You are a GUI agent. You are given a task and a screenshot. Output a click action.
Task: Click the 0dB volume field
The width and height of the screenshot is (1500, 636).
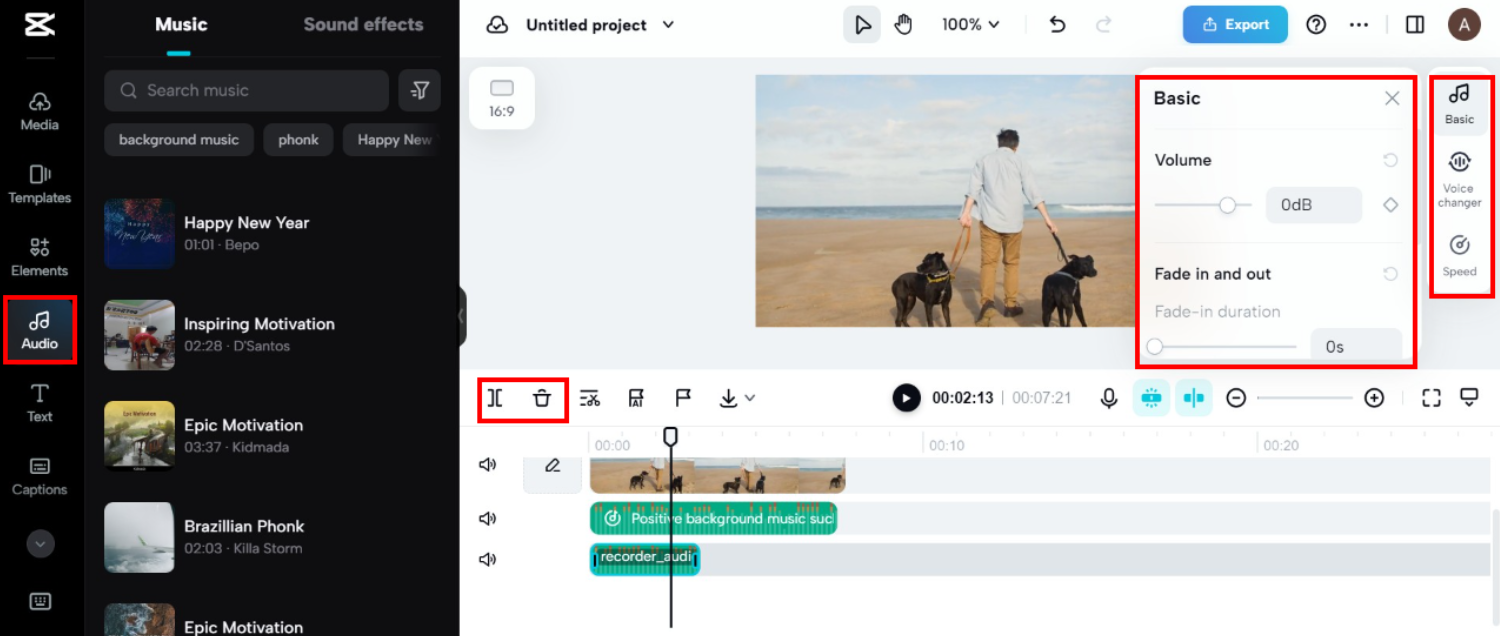1313,205
